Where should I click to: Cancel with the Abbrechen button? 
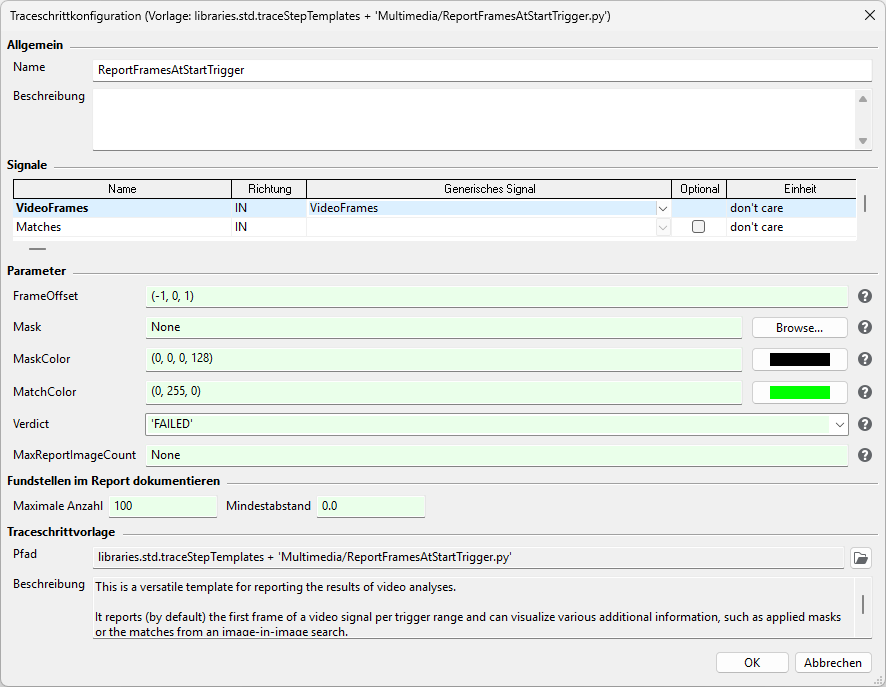point(833,663)
